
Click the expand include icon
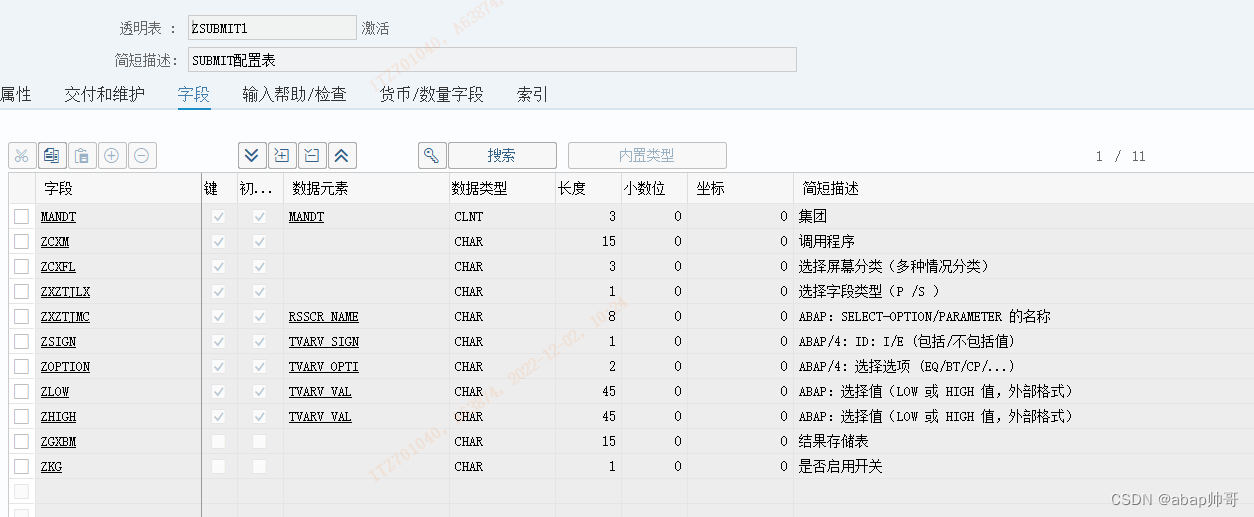[x=282, y=155]
